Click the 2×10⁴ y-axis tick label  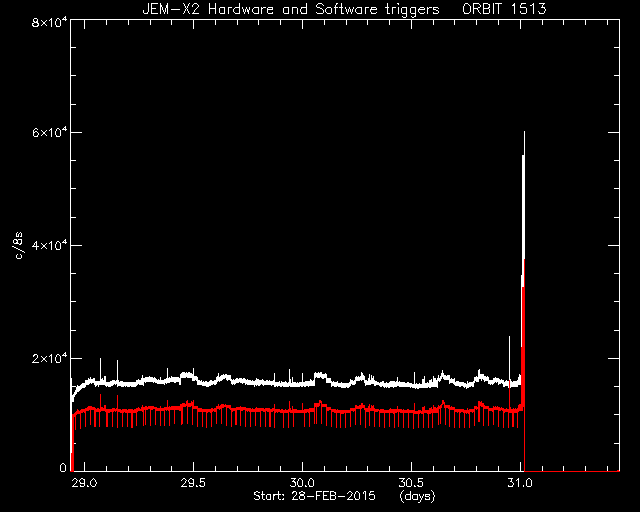(49, 358)
